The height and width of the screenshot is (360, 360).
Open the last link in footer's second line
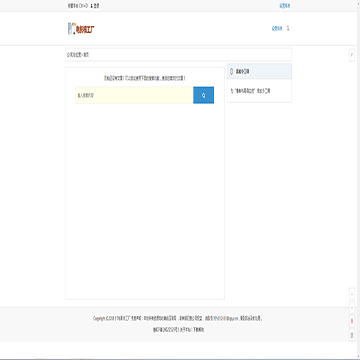[x=199, y=330]
